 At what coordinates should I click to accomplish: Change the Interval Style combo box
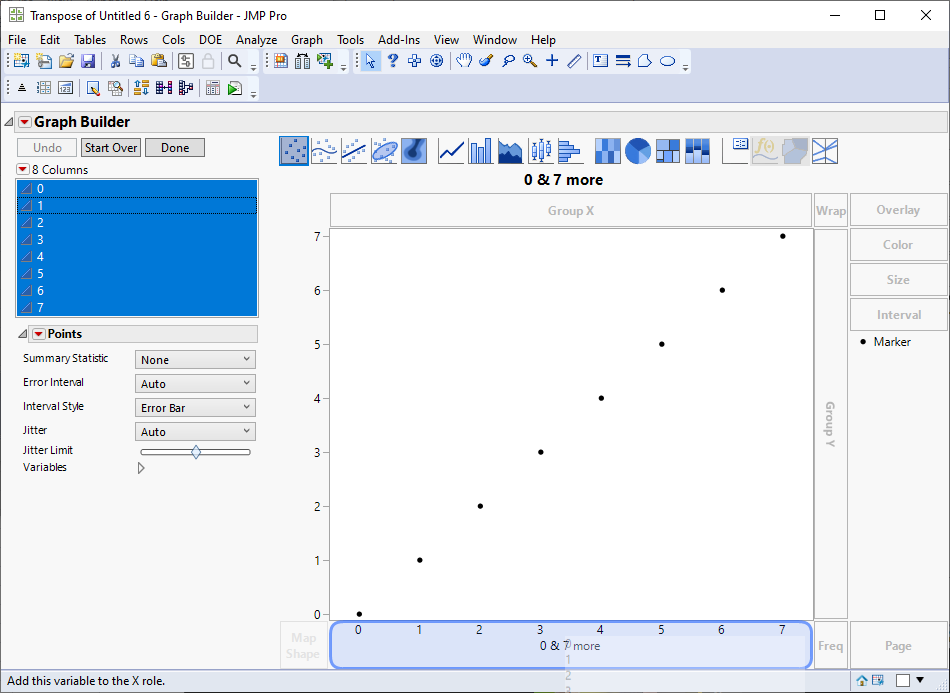[x=194, y=406]
